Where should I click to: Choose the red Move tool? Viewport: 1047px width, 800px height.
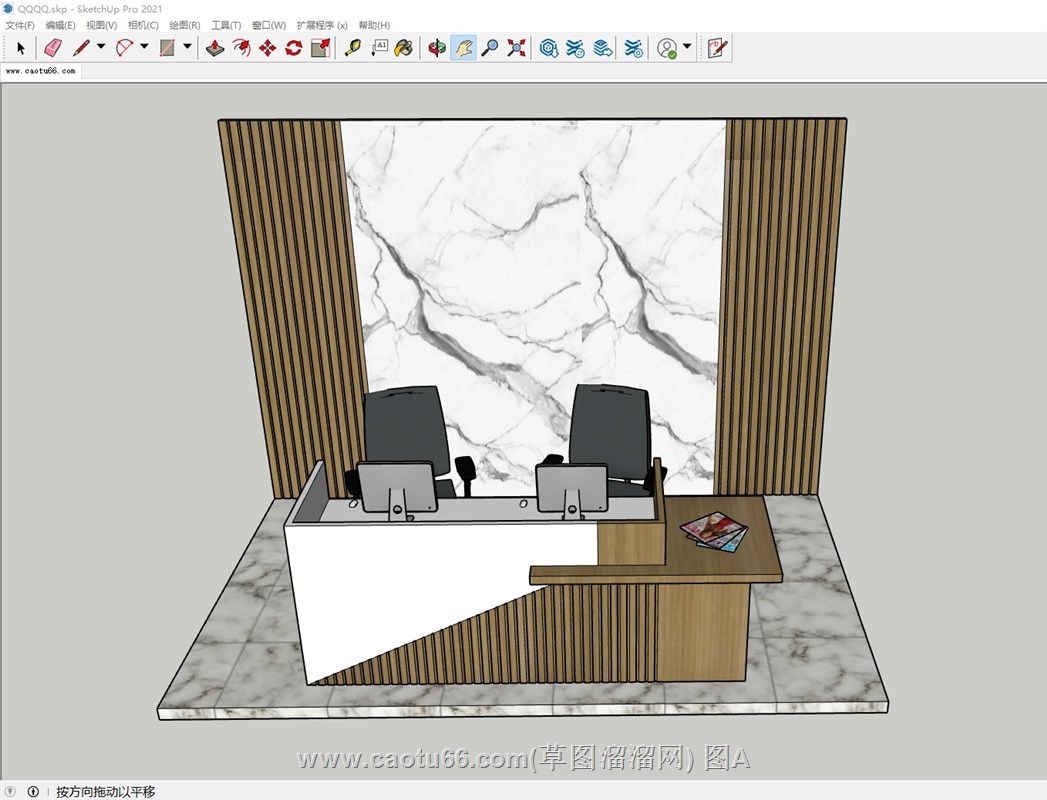(x=267, y=47)
